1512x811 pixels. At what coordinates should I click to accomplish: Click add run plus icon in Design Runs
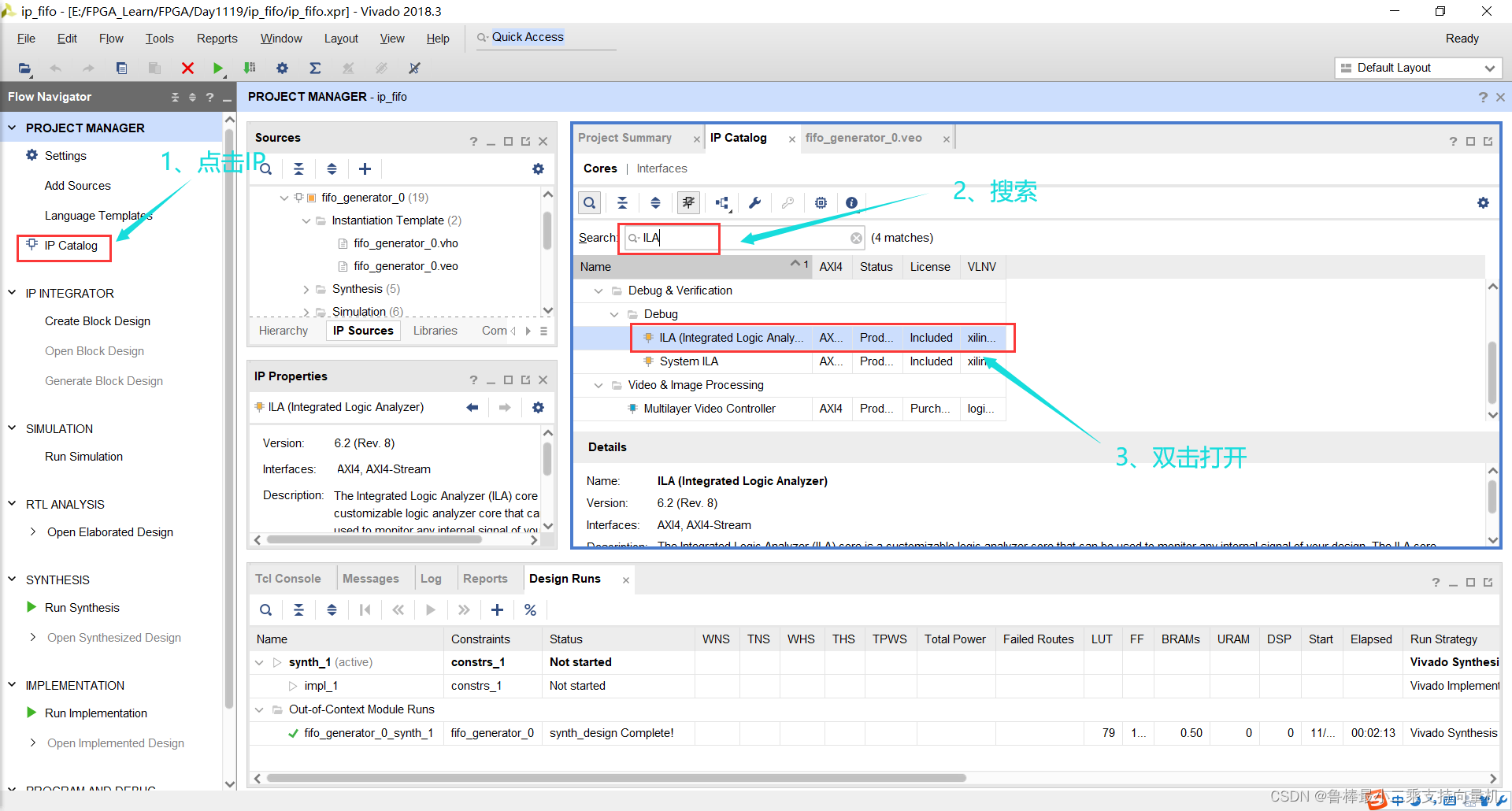497,609
